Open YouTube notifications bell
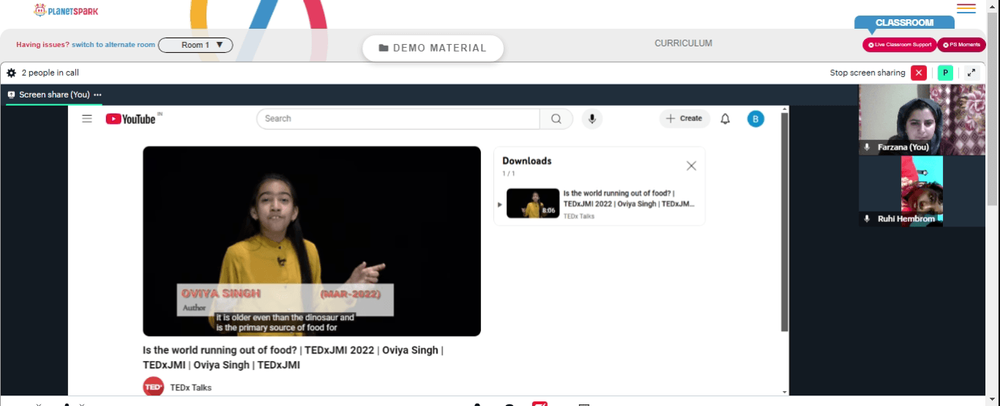 pyautogui.click(x=725, y=119)
